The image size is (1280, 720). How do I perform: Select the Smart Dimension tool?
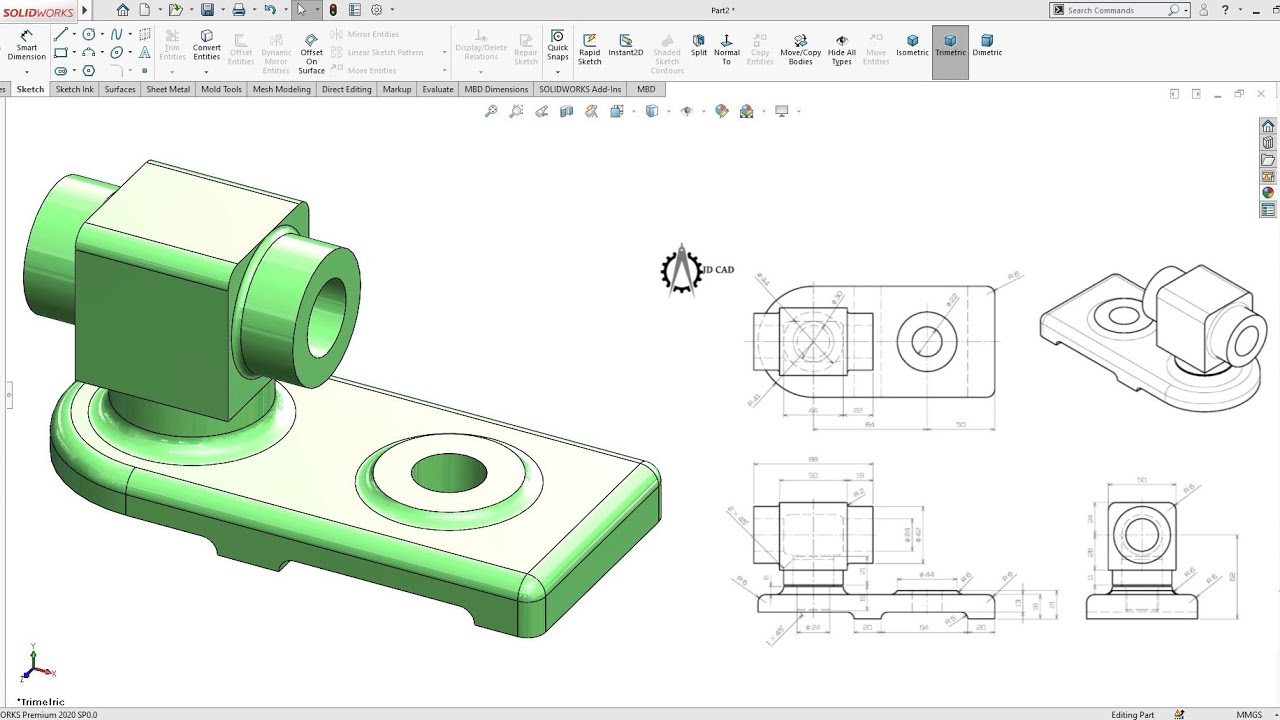(x=27, y=45)
